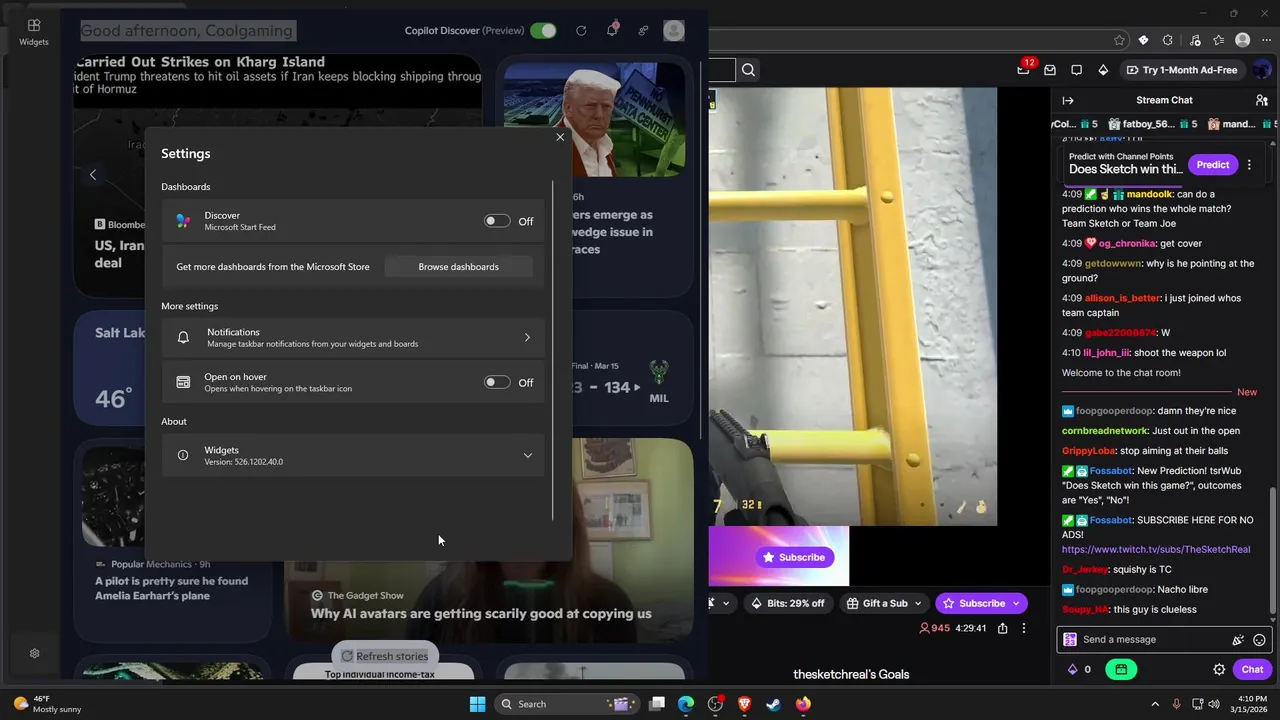Click Coolgaming greeting header text
Screen dimensions: 1280x720
click(187, 31)
